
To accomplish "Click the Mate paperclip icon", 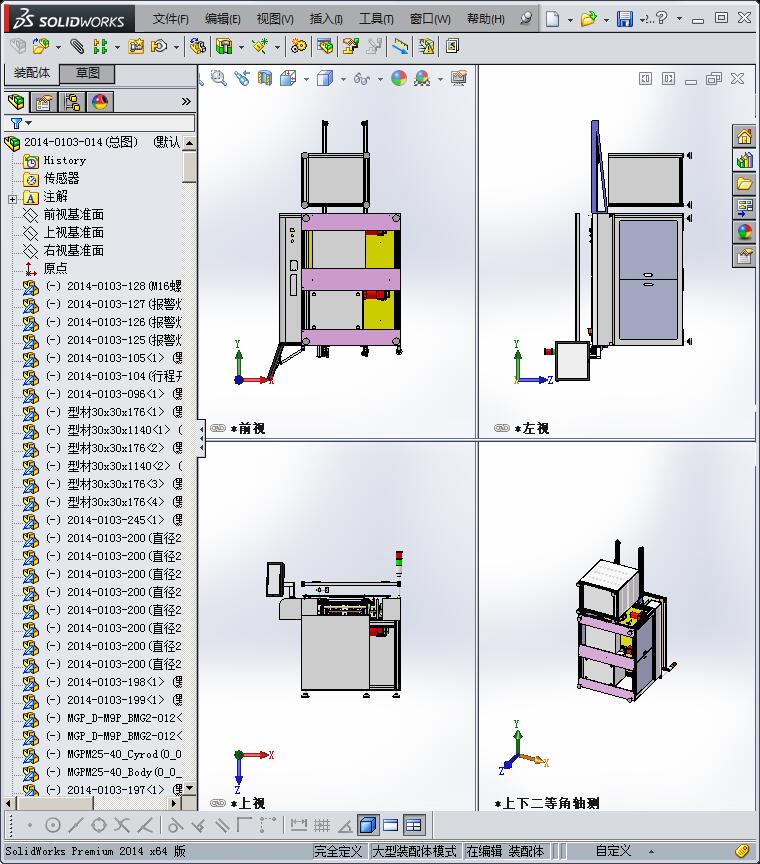I will tap(77, 46).
